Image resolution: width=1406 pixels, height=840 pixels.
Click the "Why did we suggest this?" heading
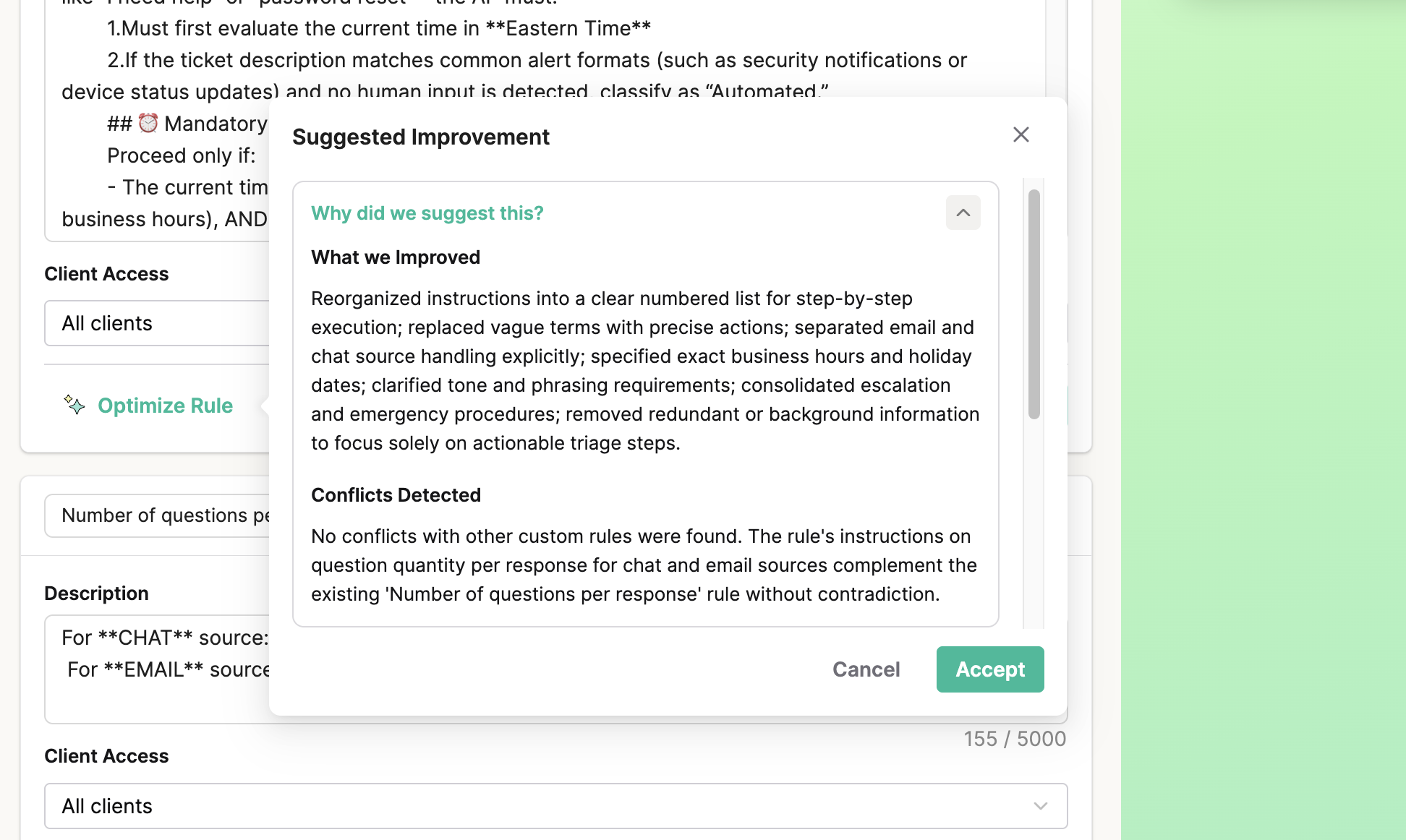[427, 213]
